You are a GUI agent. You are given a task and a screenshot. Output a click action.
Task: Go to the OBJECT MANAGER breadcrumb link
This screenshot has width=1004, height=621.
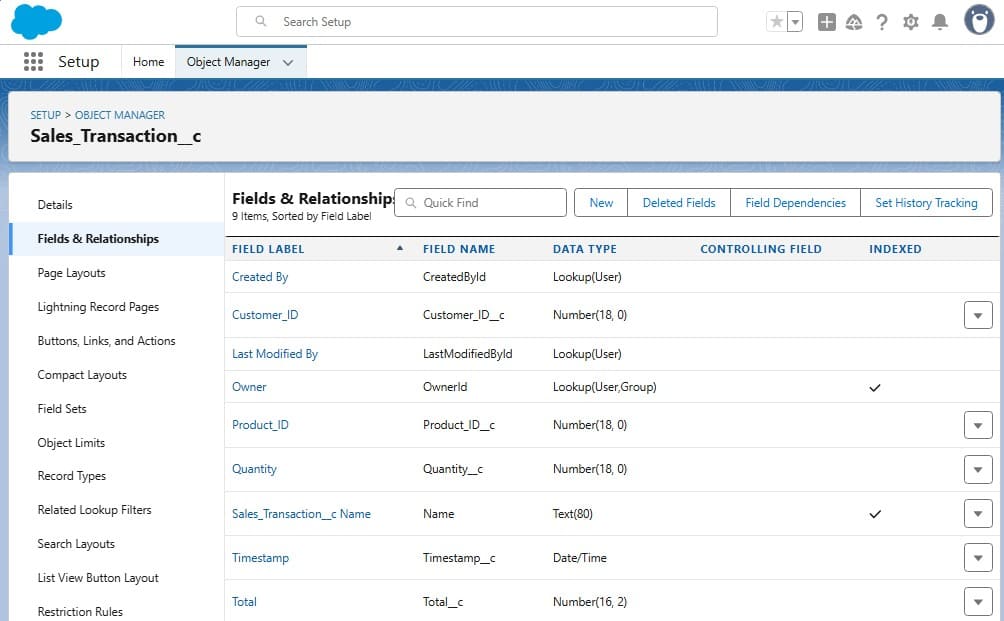point(120,115)
